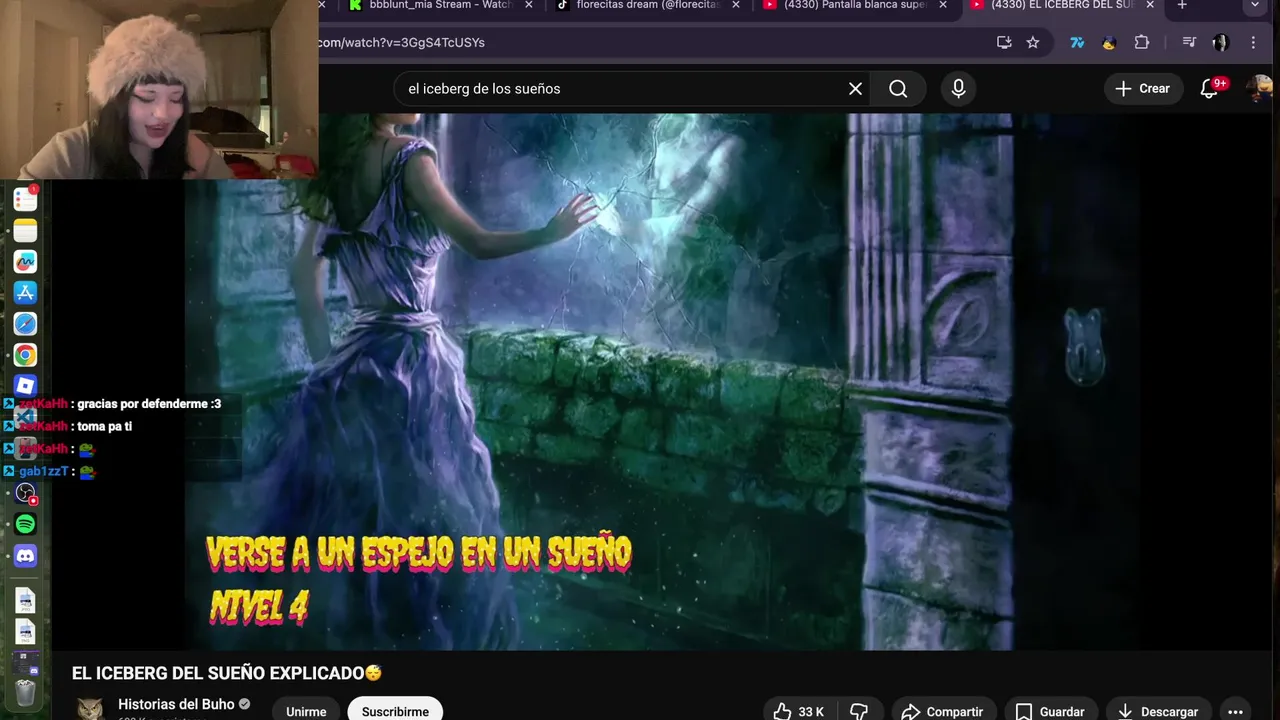Close the Pantalla blanca tab
Viewport: 1280px width, 720px height.
pyautogui.click(x=942, y=5)
